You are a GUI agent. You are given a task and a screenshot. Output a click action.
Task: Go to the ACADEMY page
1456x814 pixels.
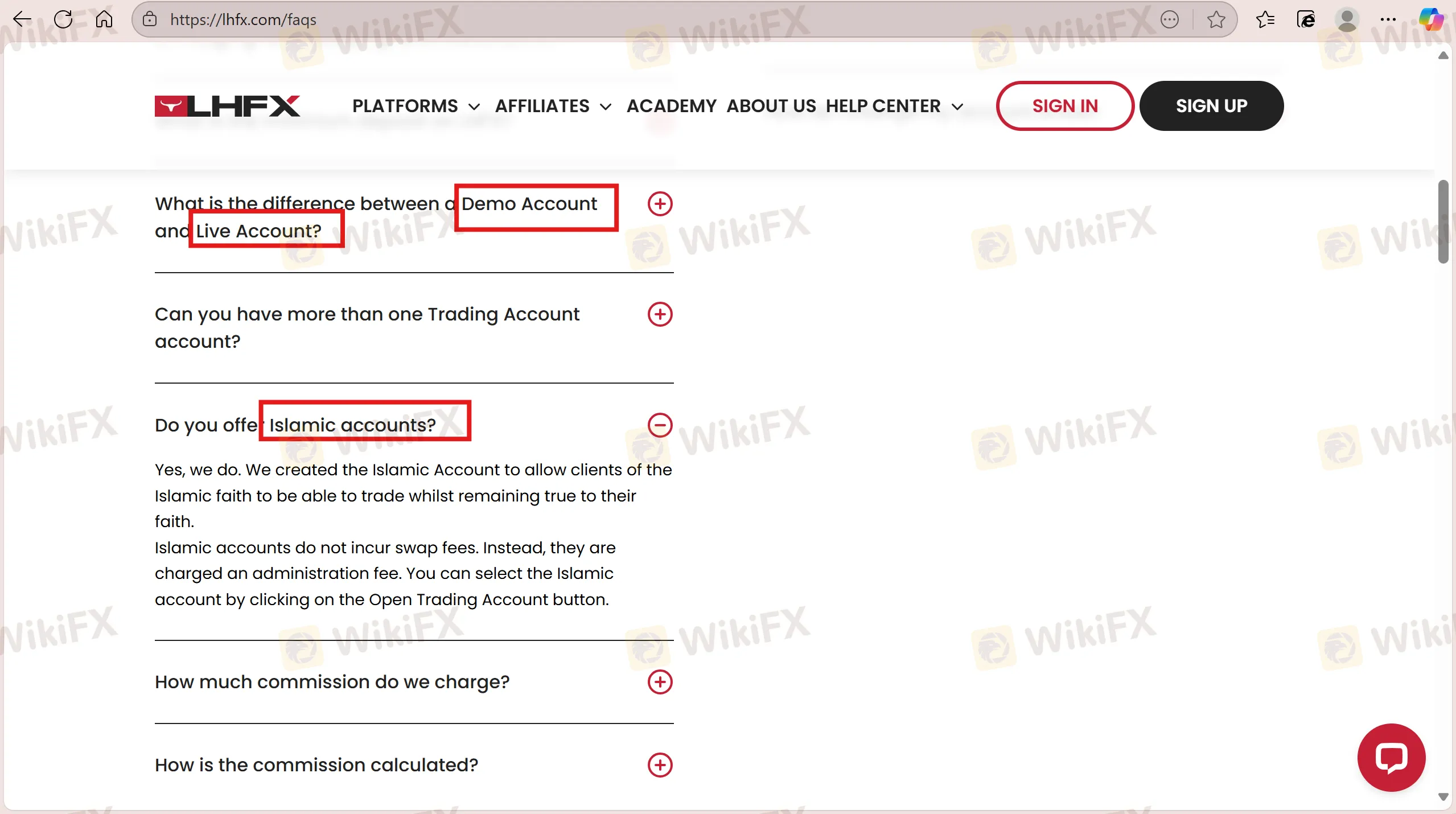point(671,106)
